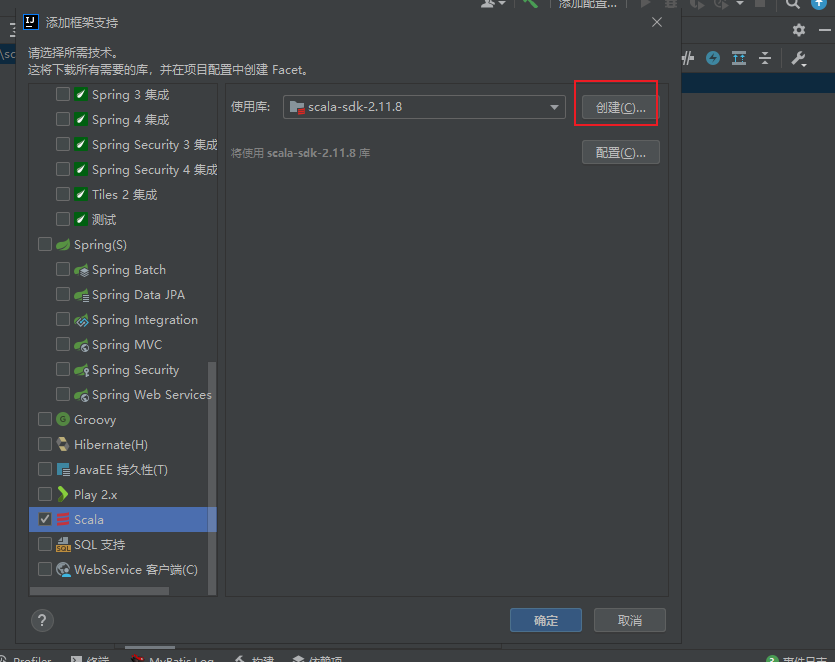The image size is (835, 662).
Task: Click the gear settings icon in the background panel
Action: coord(799,30)
